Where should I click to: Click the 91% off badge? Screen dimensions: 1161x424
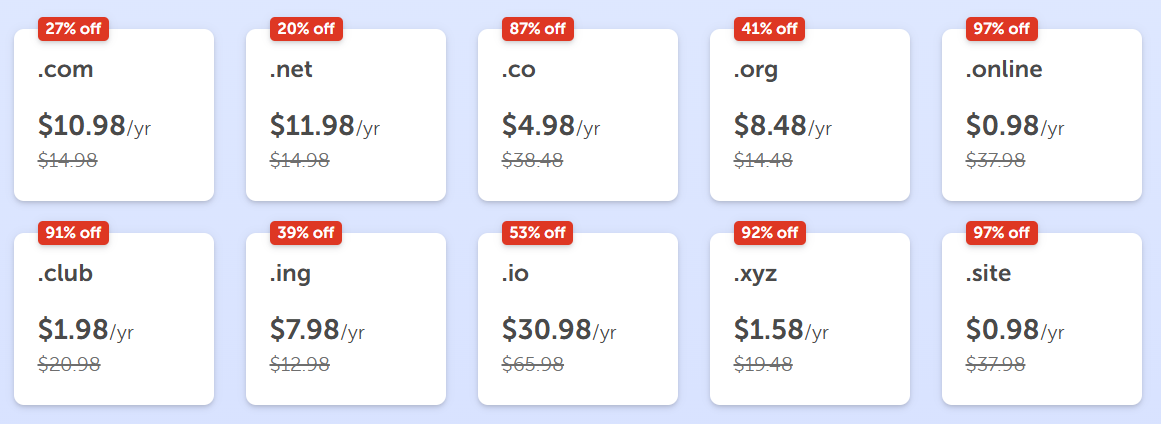(x=73, y=233)
